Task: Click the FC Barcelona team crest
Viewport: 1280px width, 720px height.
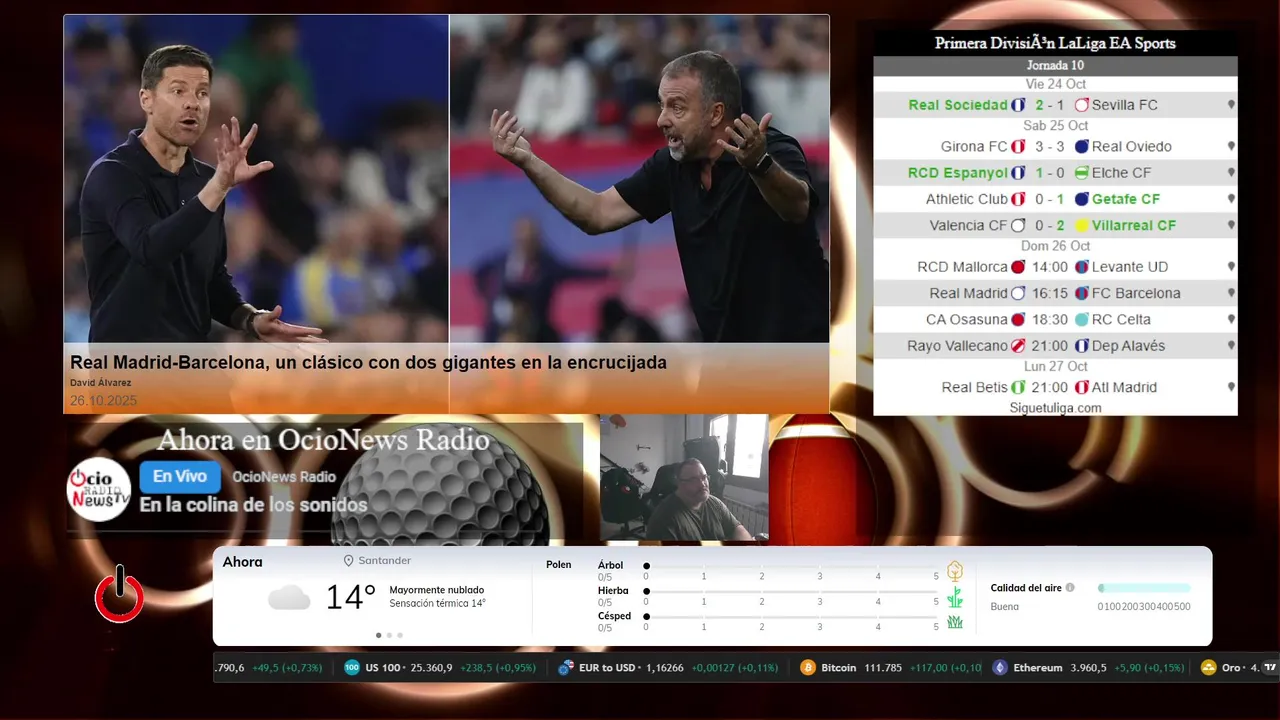Action: [x=1081, y=294]
